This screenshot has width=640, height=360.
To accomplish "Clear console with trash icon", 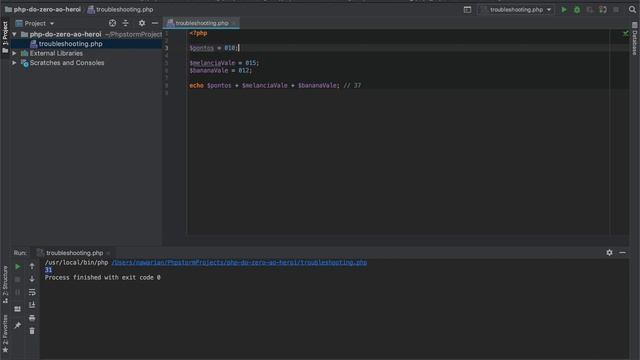I will (32, 331).
